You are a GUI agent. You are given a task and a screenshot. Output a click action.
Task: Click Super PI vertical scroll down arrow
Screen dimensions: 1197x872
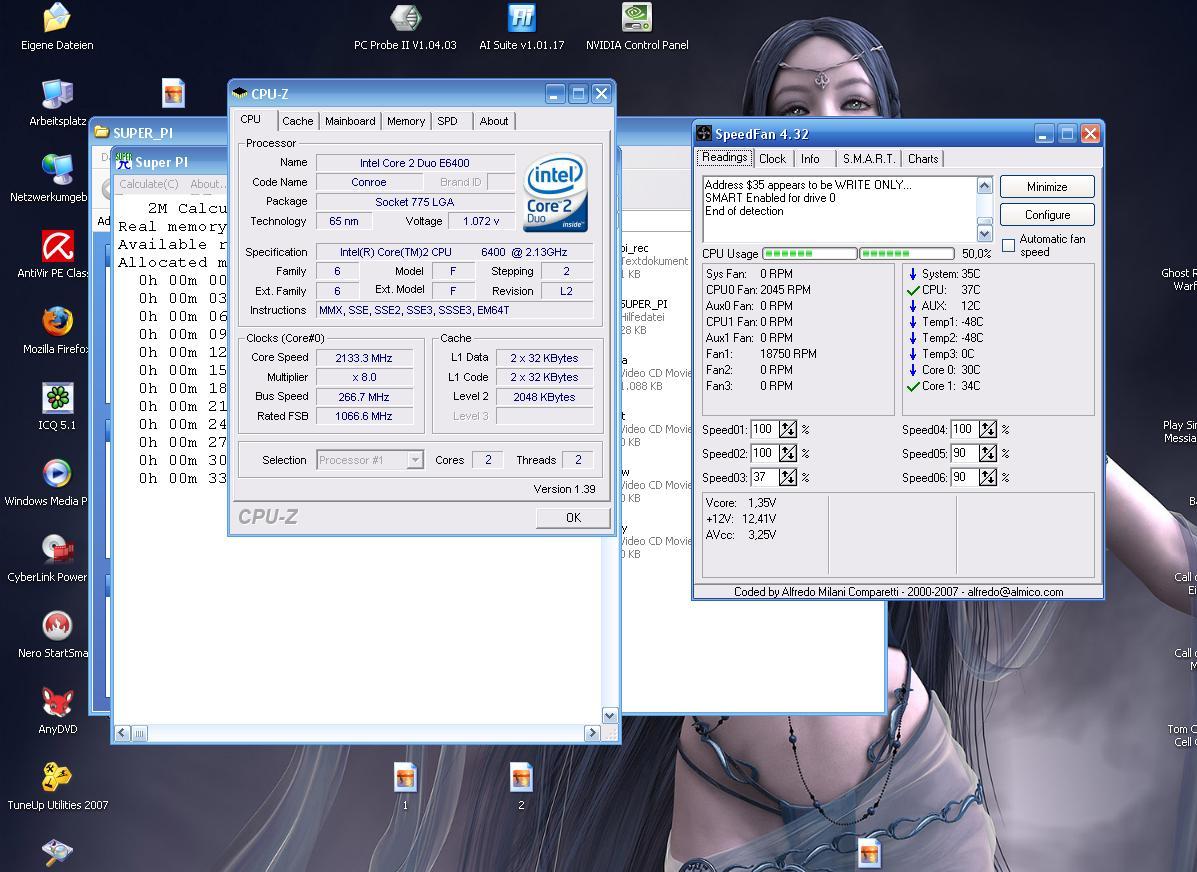(x=609, y=715)
